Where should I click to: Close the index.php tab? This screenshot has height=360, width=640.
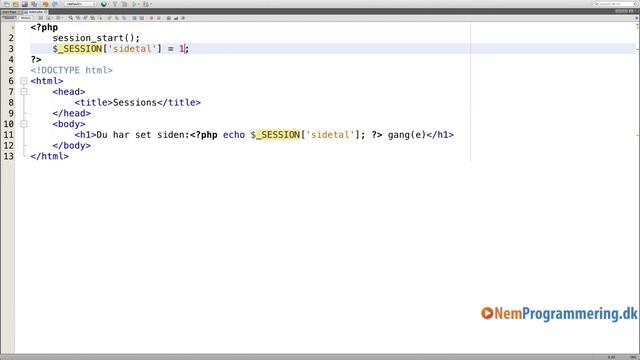(46, 12)
